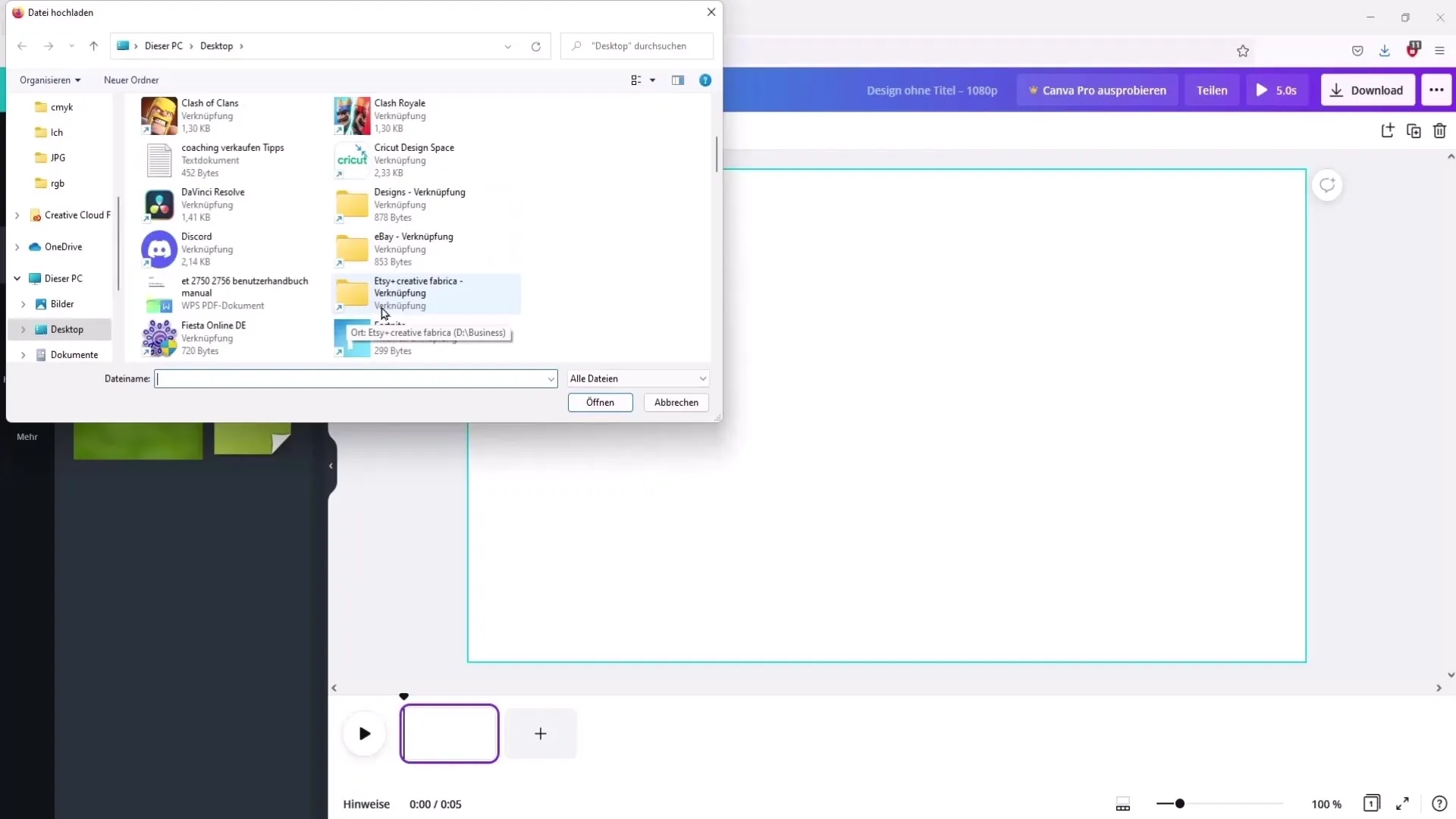Open Firefox downloads panel
Screen dimensions: 1456x819
pyautogui.click(x=1385, y=52)
